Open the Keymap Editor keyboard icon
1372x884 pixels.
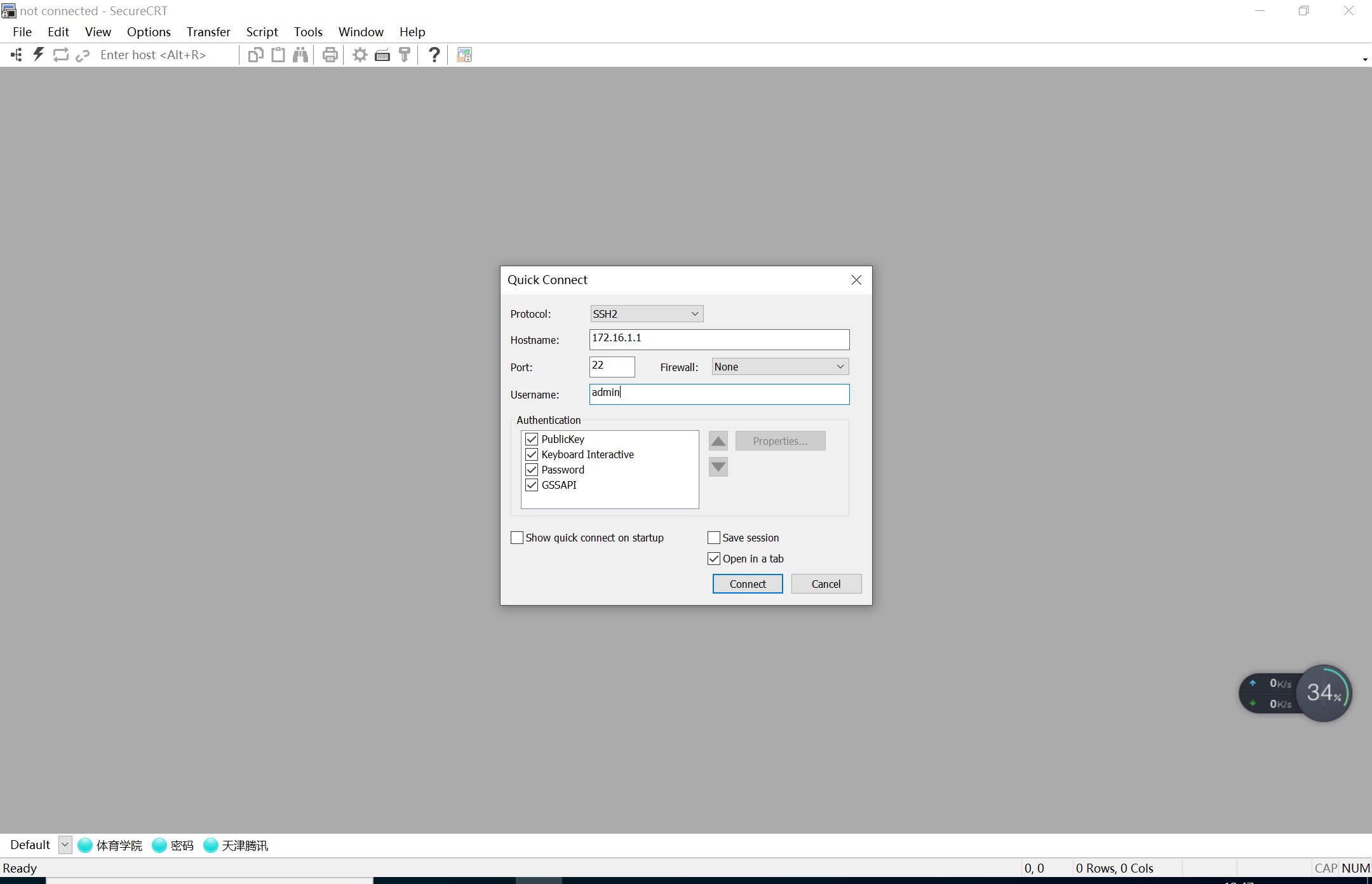[x=382, y=55]
